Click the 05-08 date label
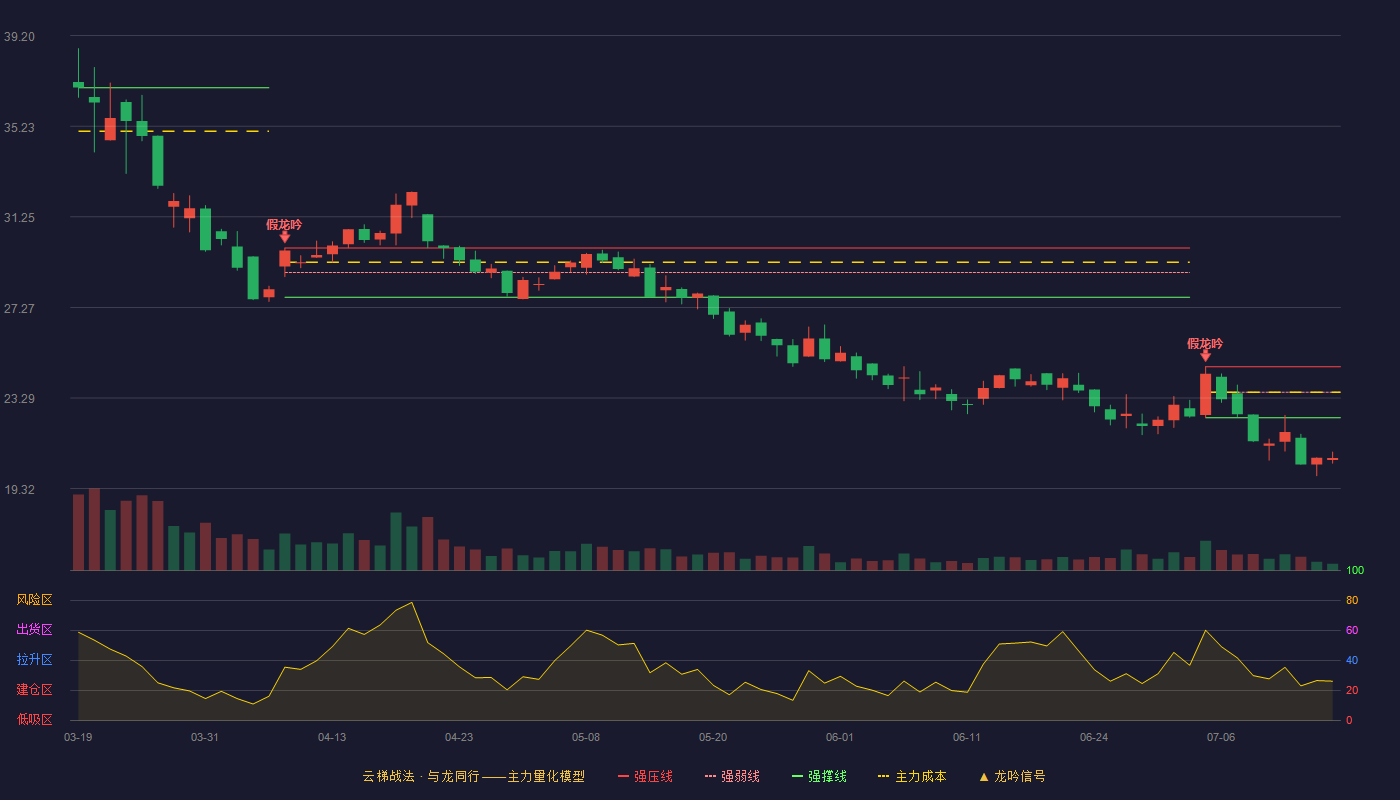Viewport: 1400px width, 800px height. coord(586,737)
